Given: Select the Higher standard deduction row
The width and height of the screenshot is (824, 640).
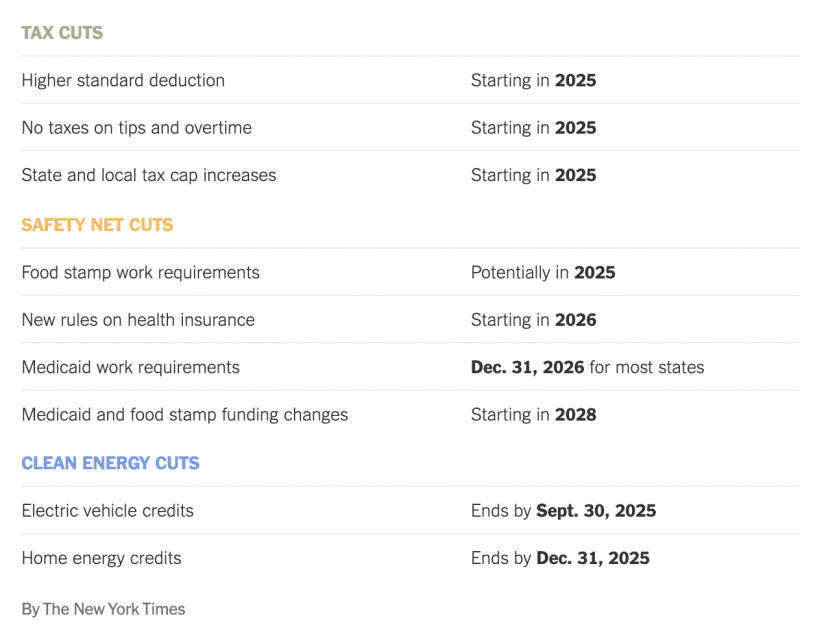Looking at the screenshot, I should pyautogui.click(x=410, y=80).
